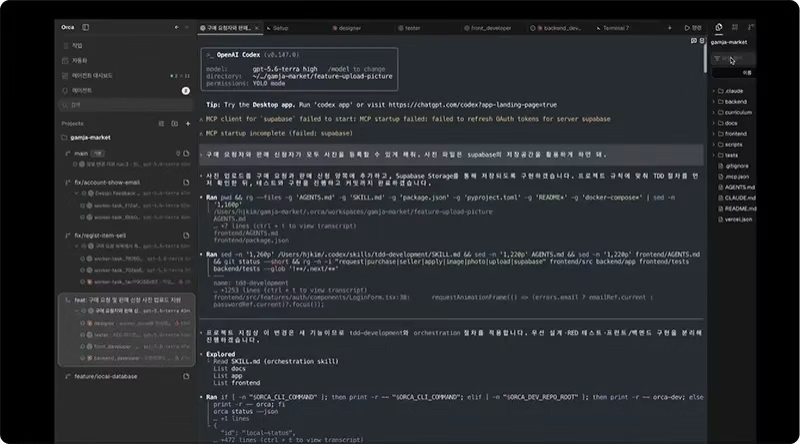Open the source control branch panel icon
The image size is (800, 444).
click(751, 27)
